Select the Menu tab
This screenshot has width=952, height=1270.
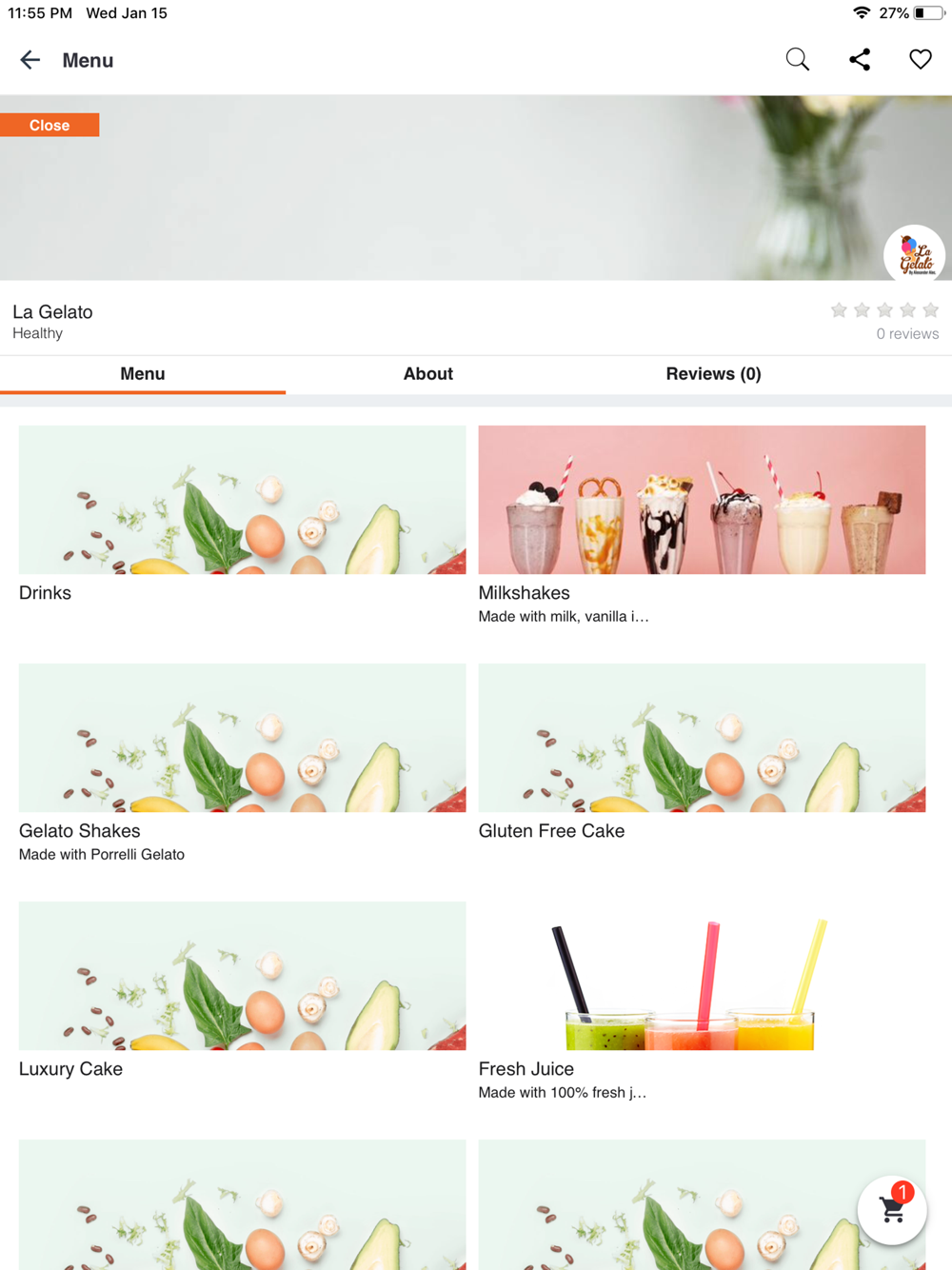click(x=143, y=374)
